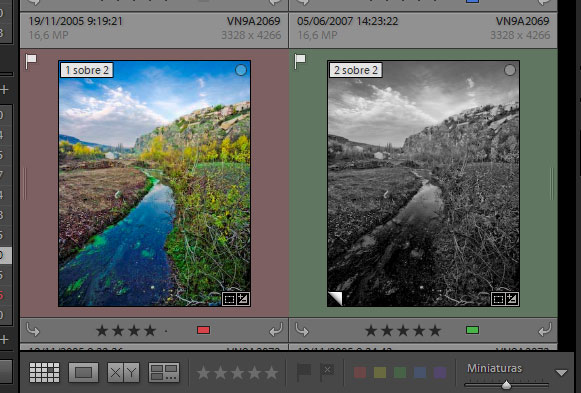
Task: Open XY Compare view
Action: tap(123, 372)
